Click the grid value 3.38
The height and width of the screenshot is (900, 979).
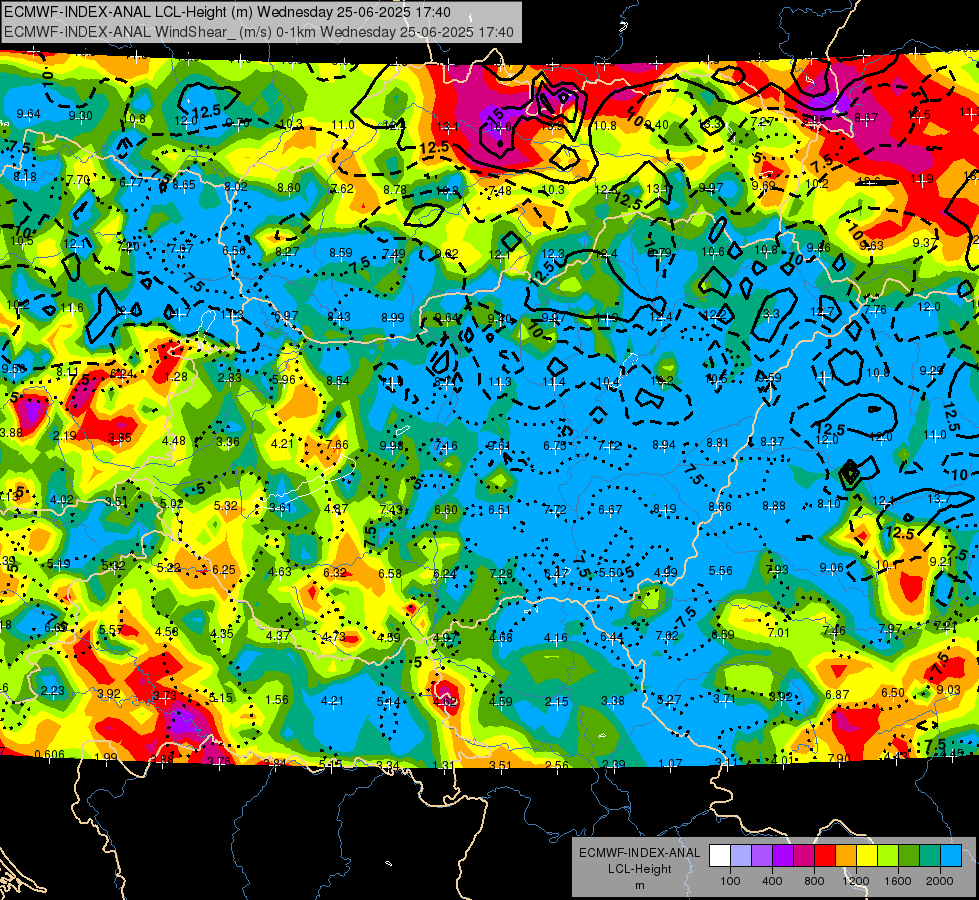(x=612, y=701)
